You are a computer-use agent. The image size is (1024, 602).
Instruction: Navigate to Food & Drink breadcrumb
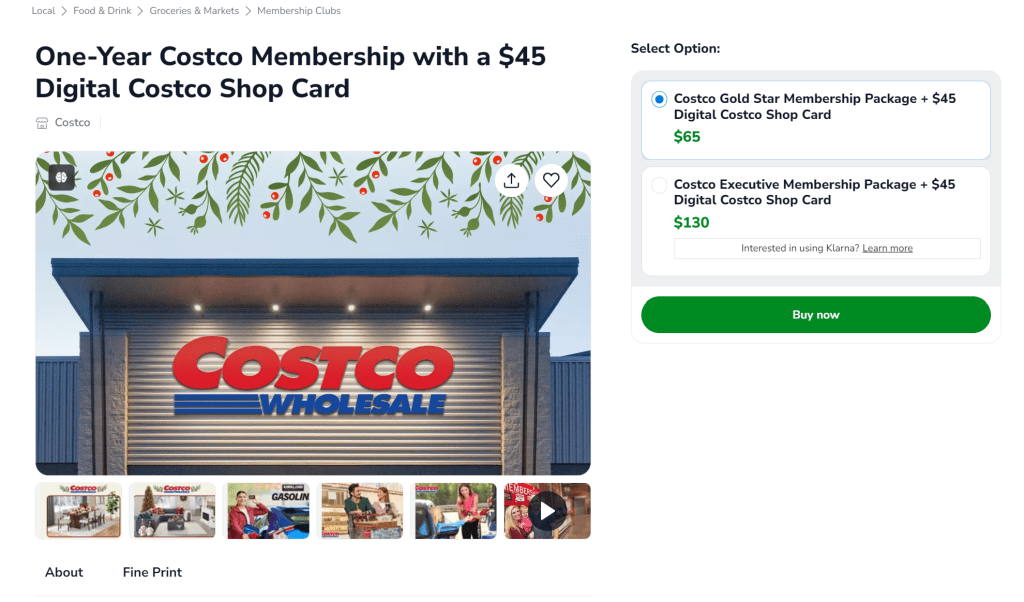click(x=102, y=11)
